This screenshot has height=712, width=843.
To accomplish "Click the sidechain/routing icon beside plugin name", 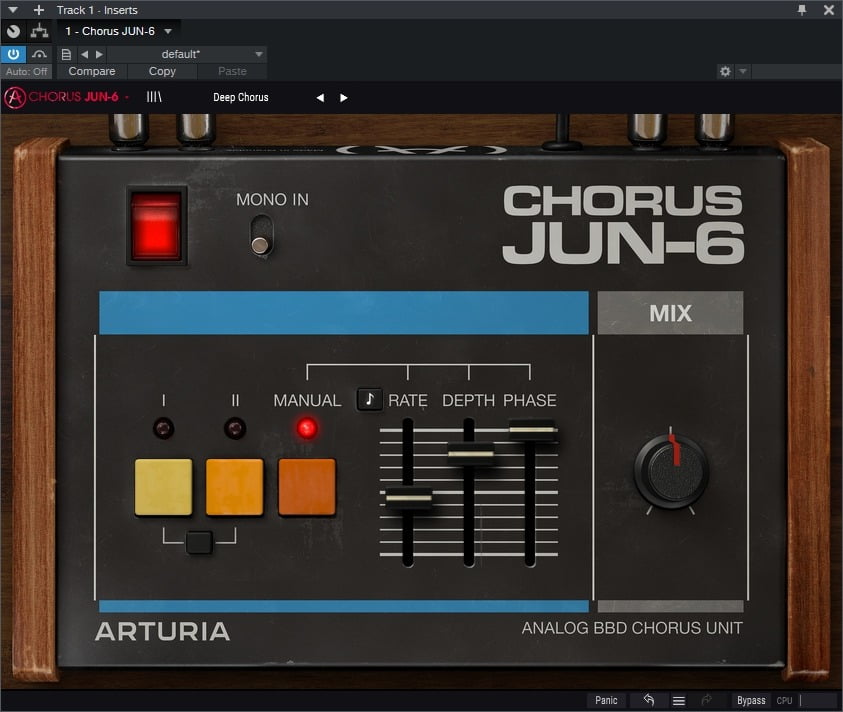I will click(39, 31).
